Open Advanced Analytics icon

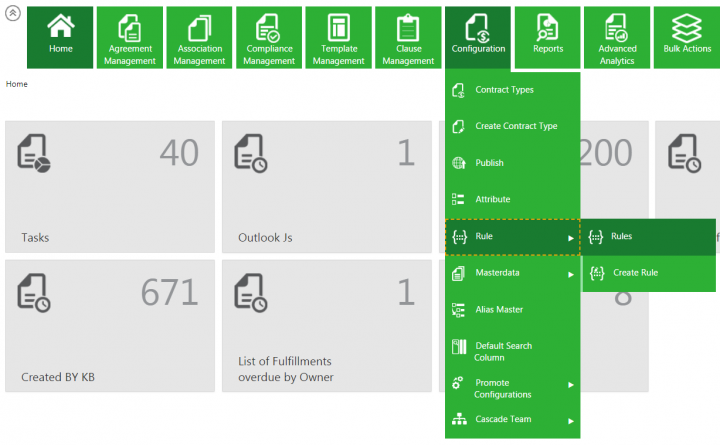coord(617,27)
